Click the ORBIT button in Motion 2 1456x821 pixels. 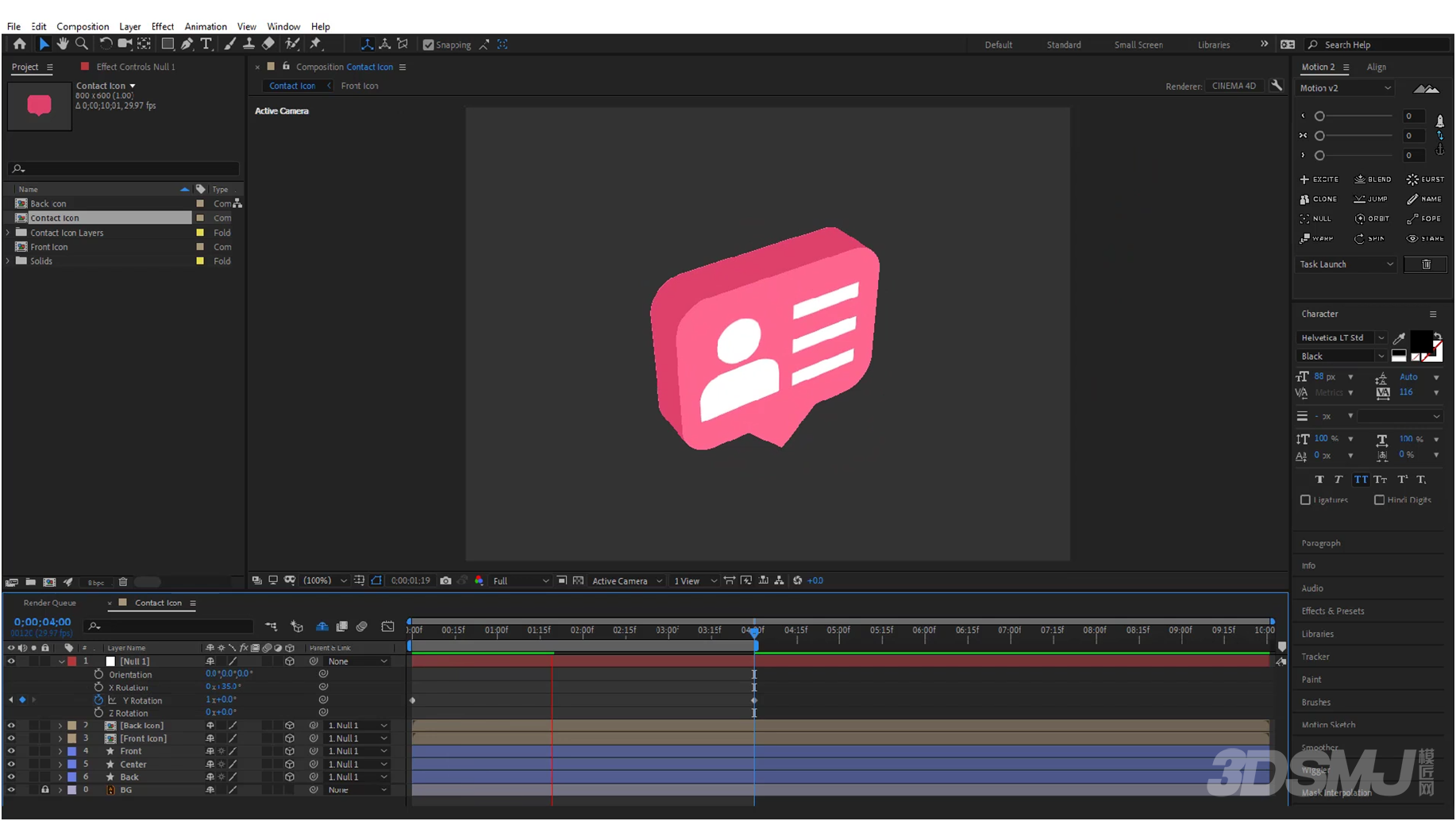(1373, 219)
